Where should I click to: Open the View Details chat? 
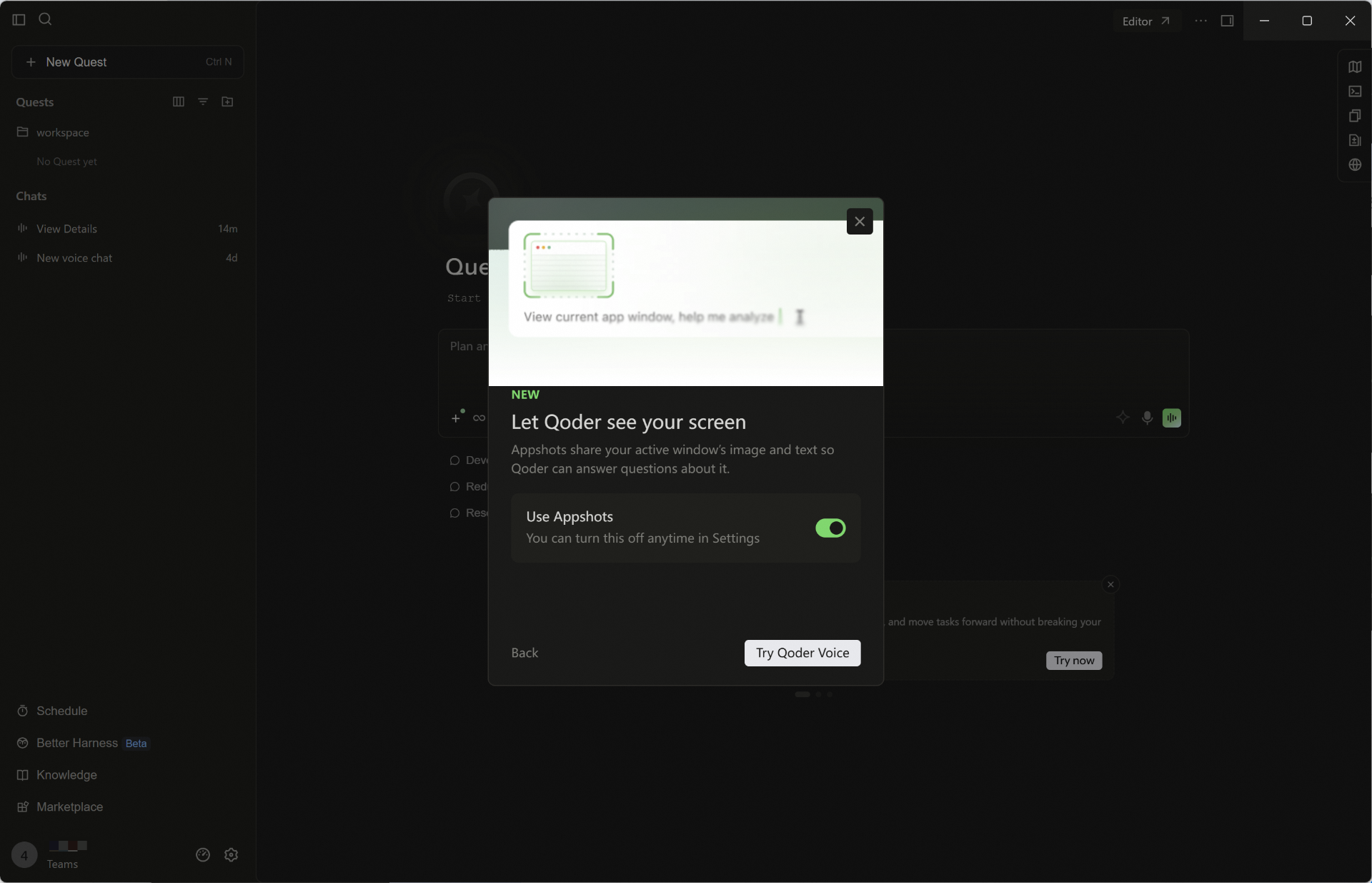(x=128, y=229)
